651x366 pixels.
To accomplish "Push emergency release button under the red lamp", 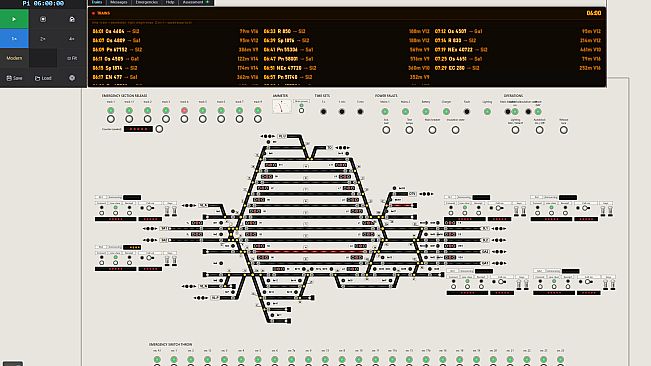I will tap(184, 119).
